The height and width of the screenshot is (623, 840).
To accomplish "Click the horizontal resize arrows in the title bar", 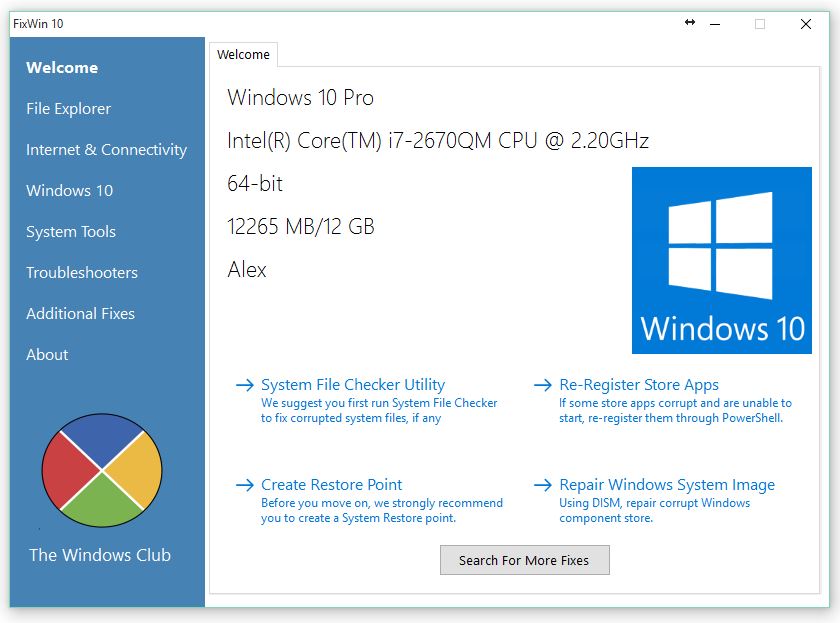I will 689,22.
